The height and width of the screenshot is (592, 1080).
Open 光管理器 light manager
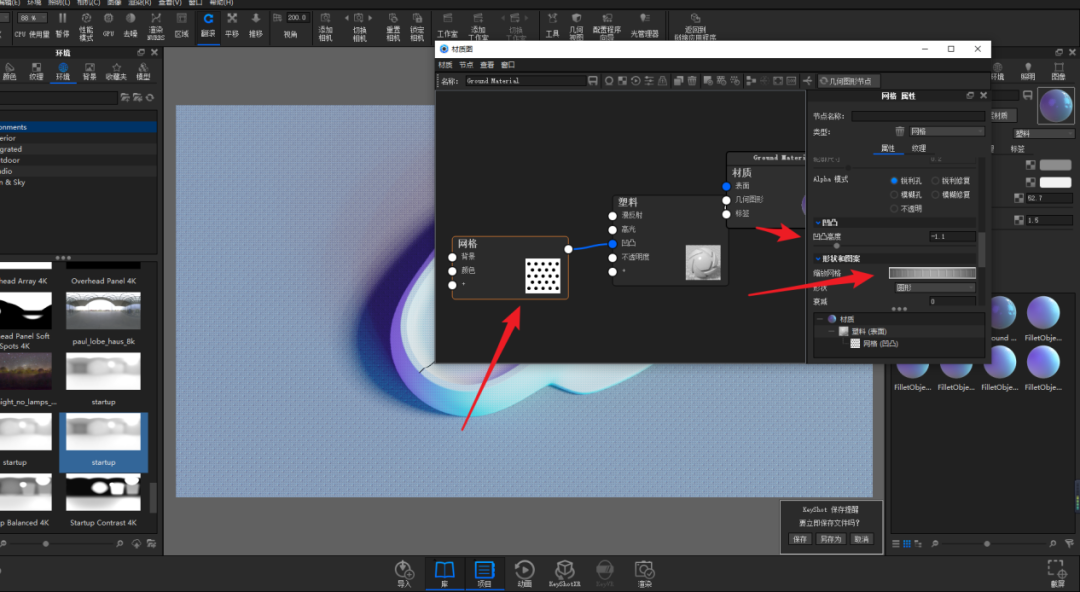645,25
